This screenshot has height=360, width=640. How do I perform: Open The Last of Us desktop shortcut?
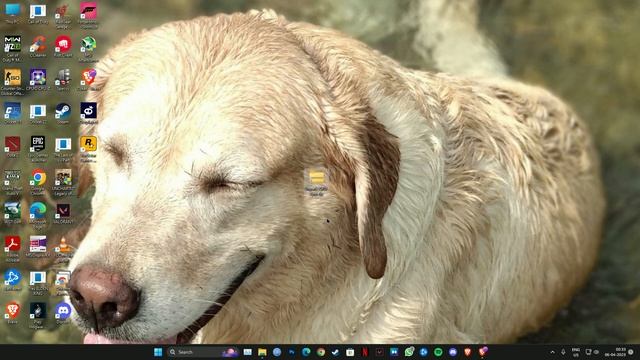click(x=63, y=149)
